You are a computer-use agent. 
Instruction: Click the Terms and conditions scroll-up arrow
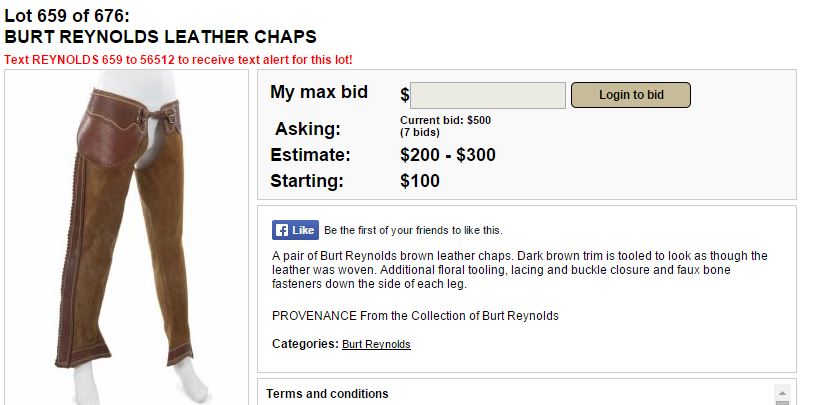(783, 392)
